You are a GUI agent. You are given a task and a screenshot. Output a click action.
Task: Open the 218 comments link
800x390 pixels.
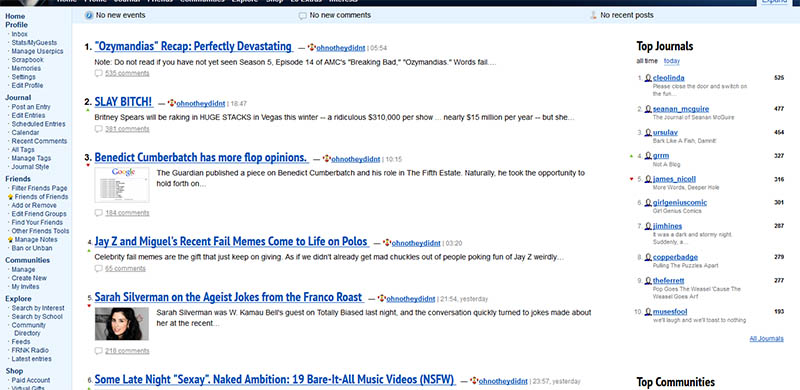coord(127,351)
